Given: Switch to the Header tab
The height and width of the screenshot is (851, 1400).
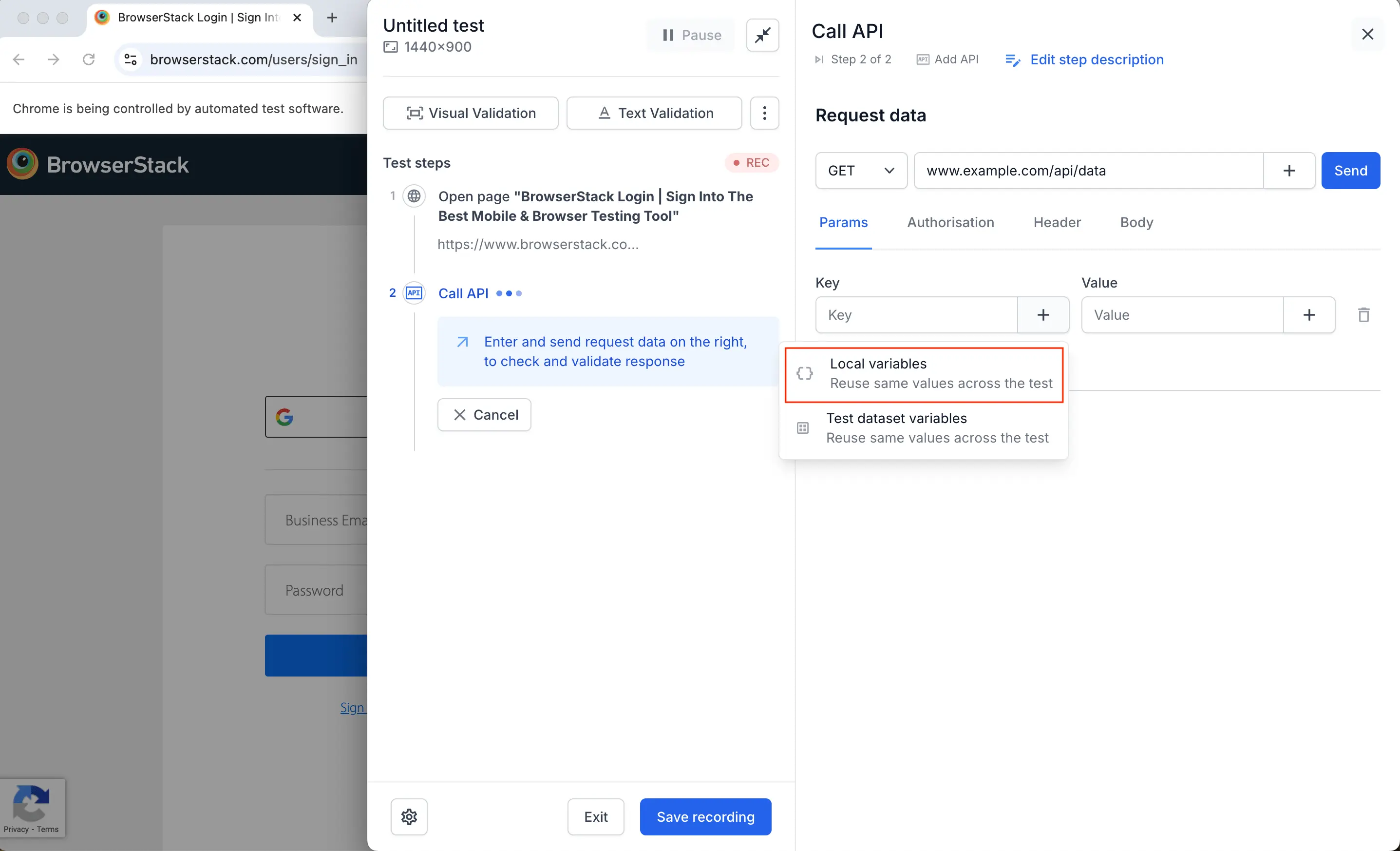Looking at the screenshot, I should (x=1057, y=222).
